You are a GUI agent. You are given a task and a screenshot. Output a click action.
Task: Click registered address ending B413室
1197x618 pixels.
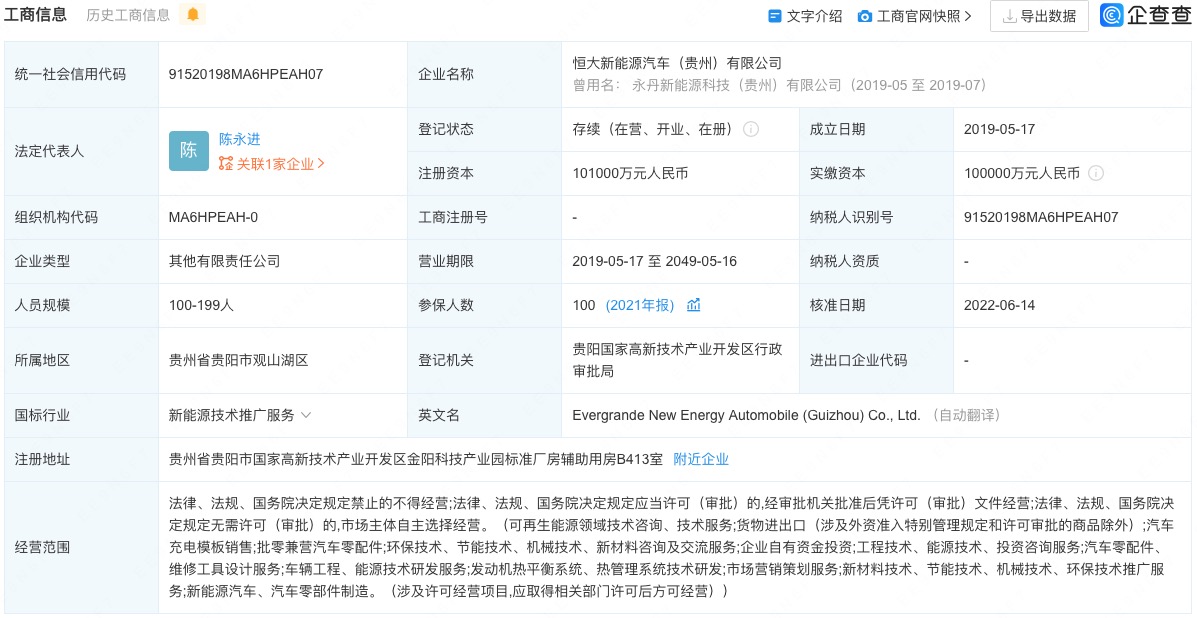[x=417, y=459]
